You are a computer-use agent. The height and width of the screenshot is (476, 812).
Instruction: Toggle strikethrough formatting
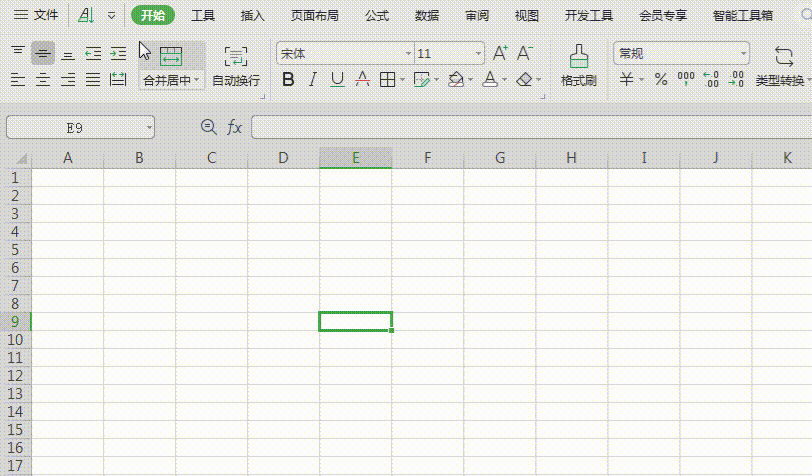[362, 79]
